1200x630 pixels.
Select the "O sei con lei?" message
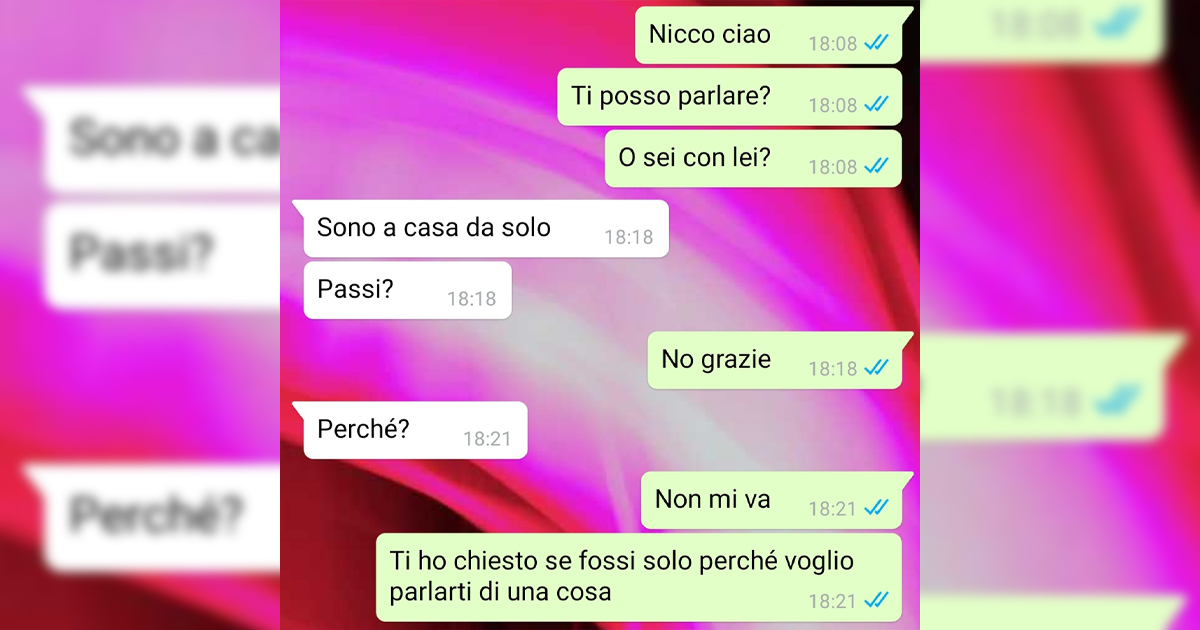pyautogui.click(x=753, y=159)
